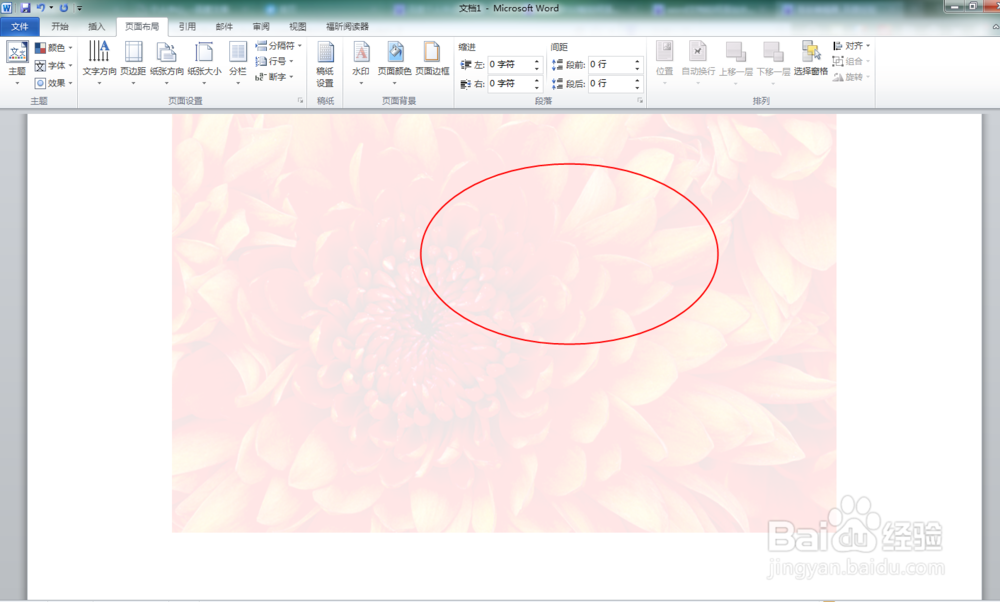This screenshot has width=1000, height=602.
Task: Switch to the 视图 ribbon tab
Action: pyautogui.click(x=296, y=27)
